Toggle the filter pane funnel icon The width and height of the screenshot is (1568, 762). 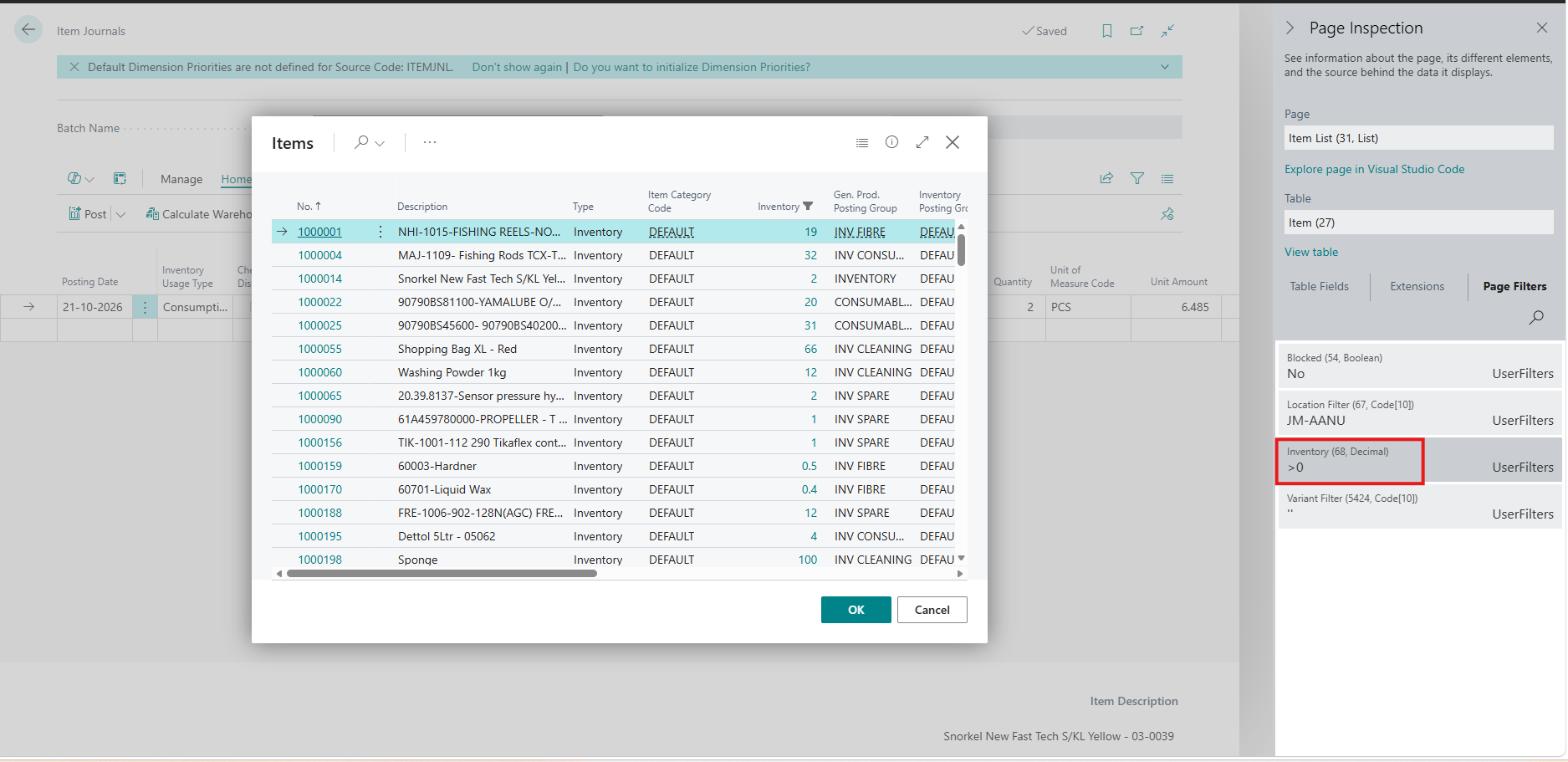pos(1137,178)
